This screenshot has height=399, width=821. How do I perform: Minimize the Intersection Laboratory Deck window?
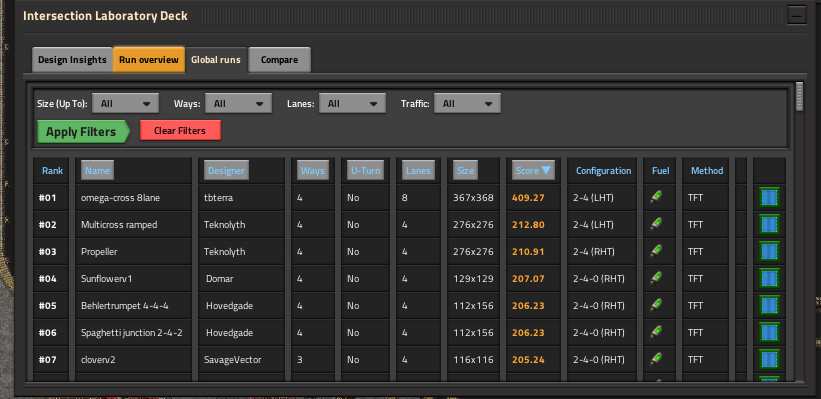point(797,16)
